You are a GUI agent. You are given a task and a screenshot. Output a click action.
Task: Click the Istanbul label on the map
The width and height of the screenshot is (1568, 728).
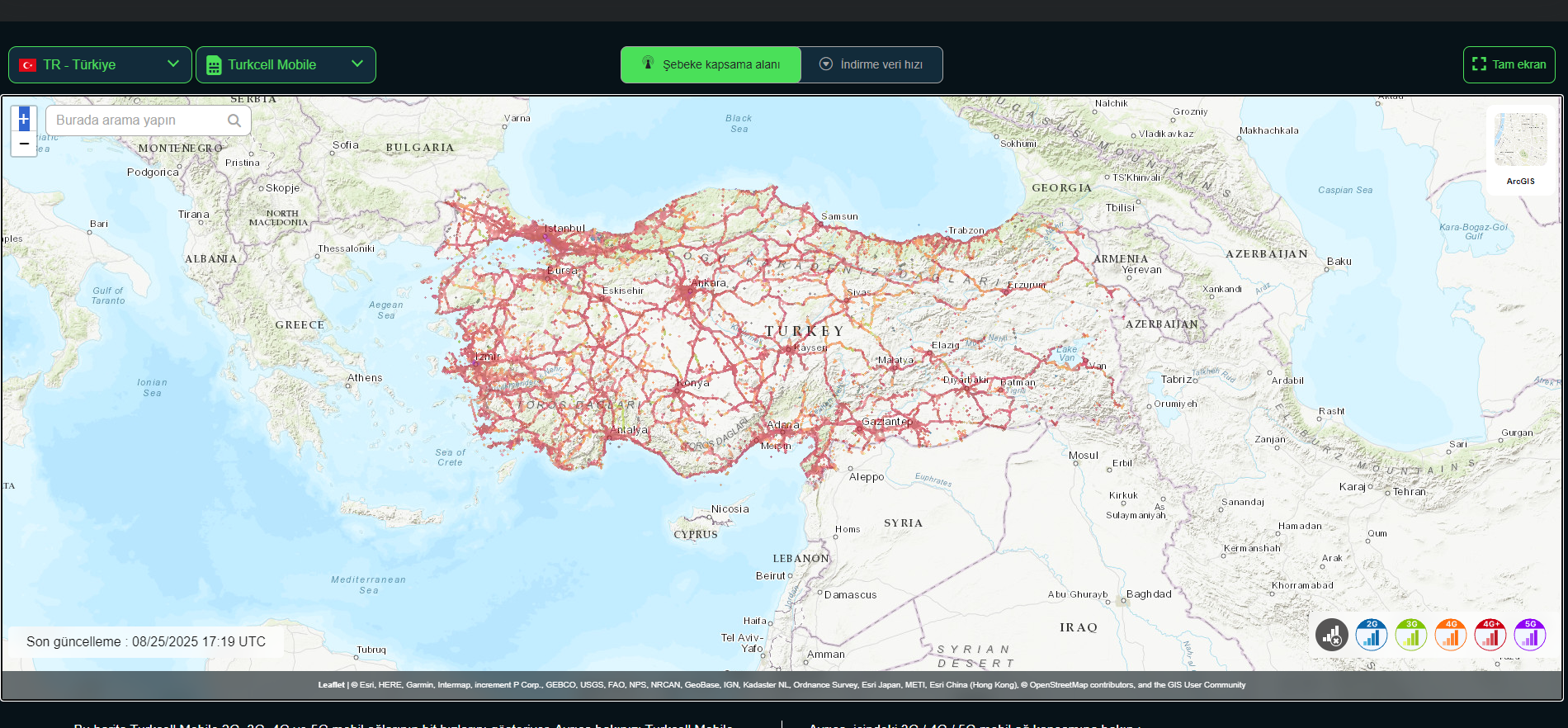click(x=564, y=229)
